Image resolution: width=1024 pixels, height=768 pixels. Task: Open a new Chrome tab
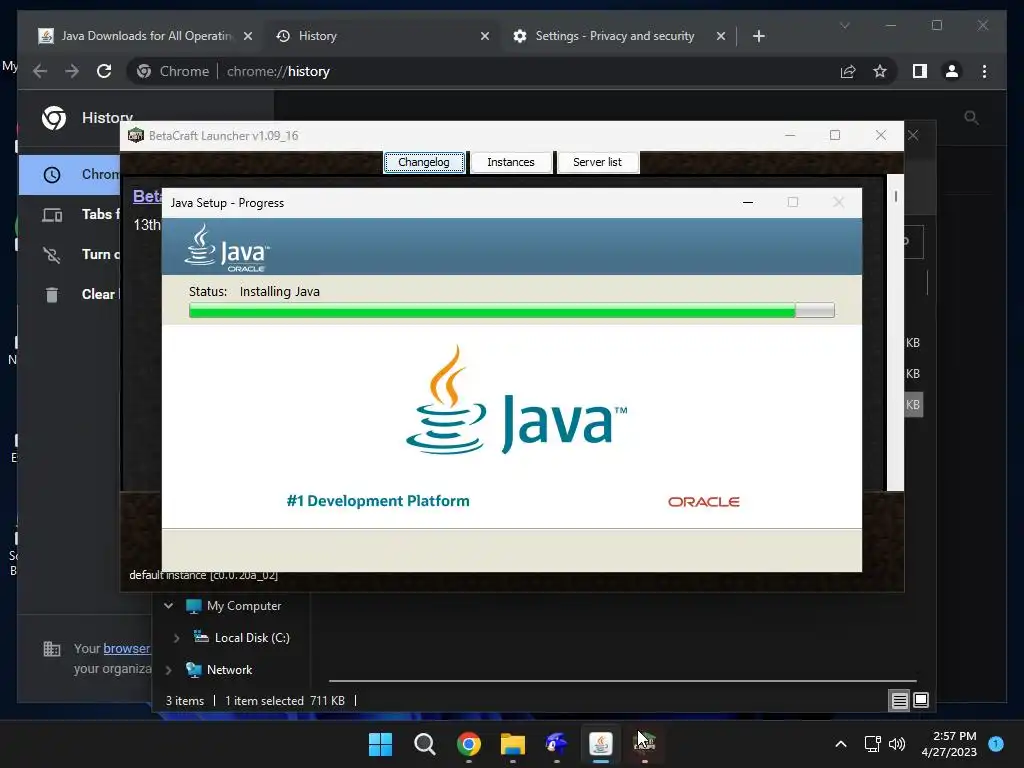click(758, 37)
